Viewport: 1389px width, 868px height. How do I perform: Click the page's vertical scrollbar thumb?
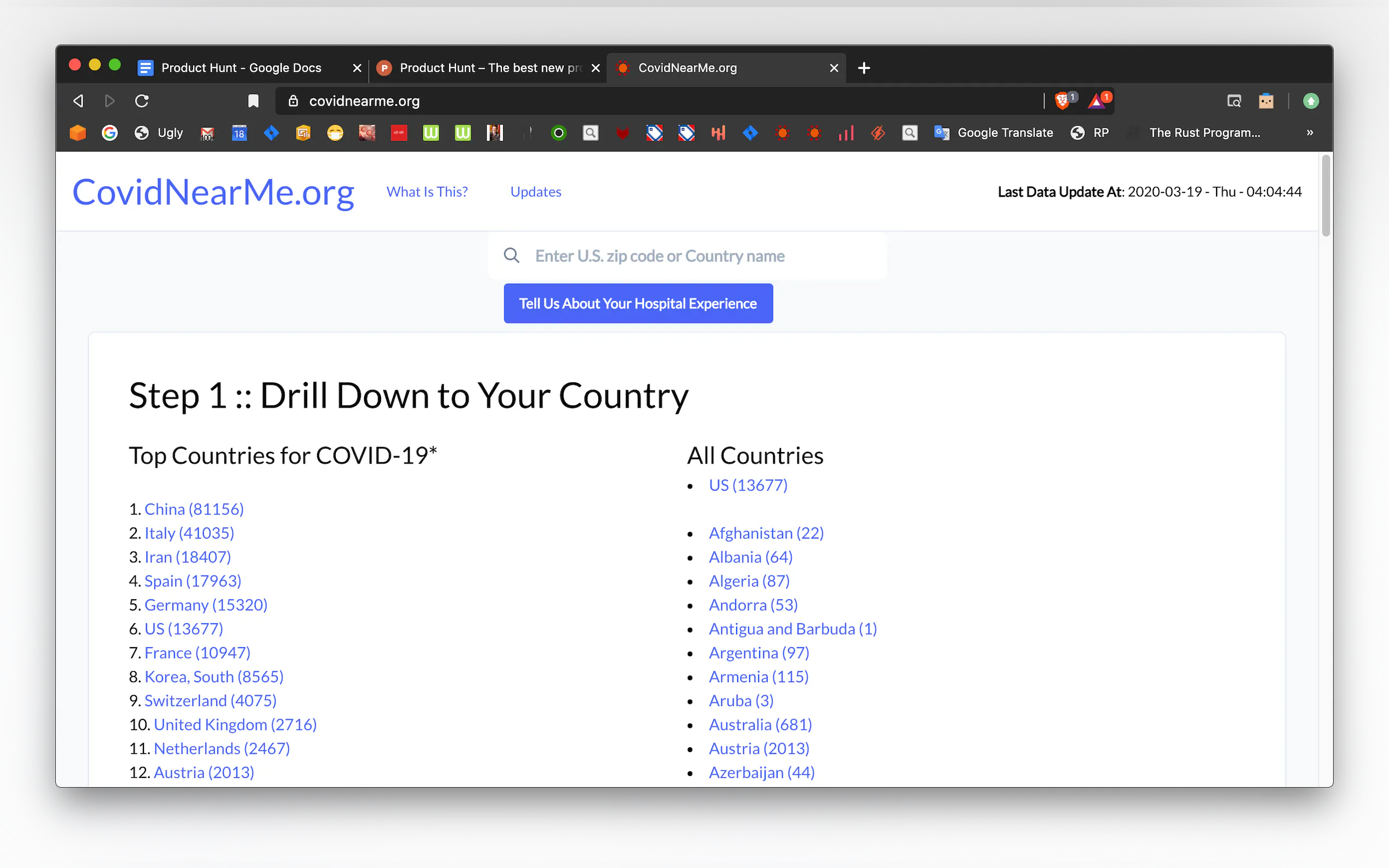click(1325, 195)
